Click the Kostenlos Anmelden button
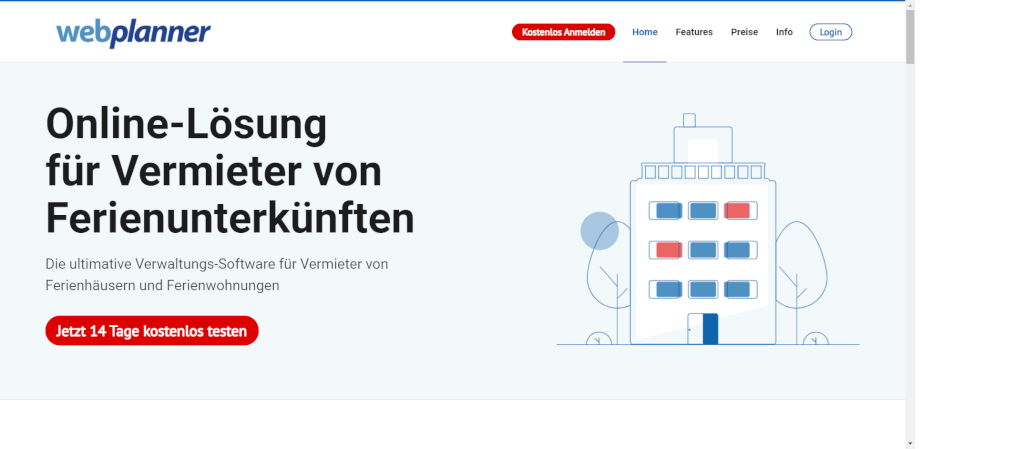 [x=563, y=32]
